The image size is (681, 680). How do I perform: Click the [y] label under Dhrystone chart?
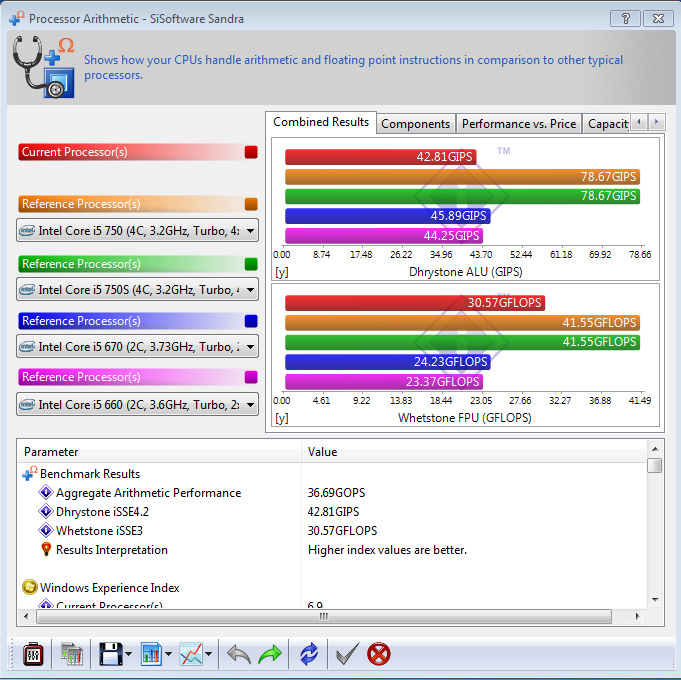click(282, 272)
